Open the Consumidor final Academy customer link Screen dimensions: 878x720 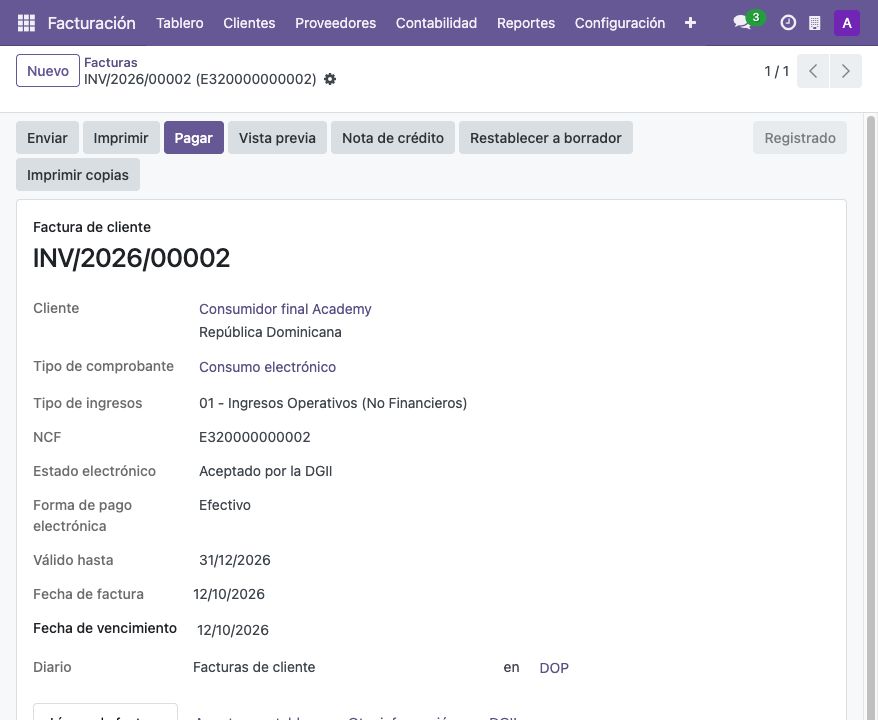point(285,309)
